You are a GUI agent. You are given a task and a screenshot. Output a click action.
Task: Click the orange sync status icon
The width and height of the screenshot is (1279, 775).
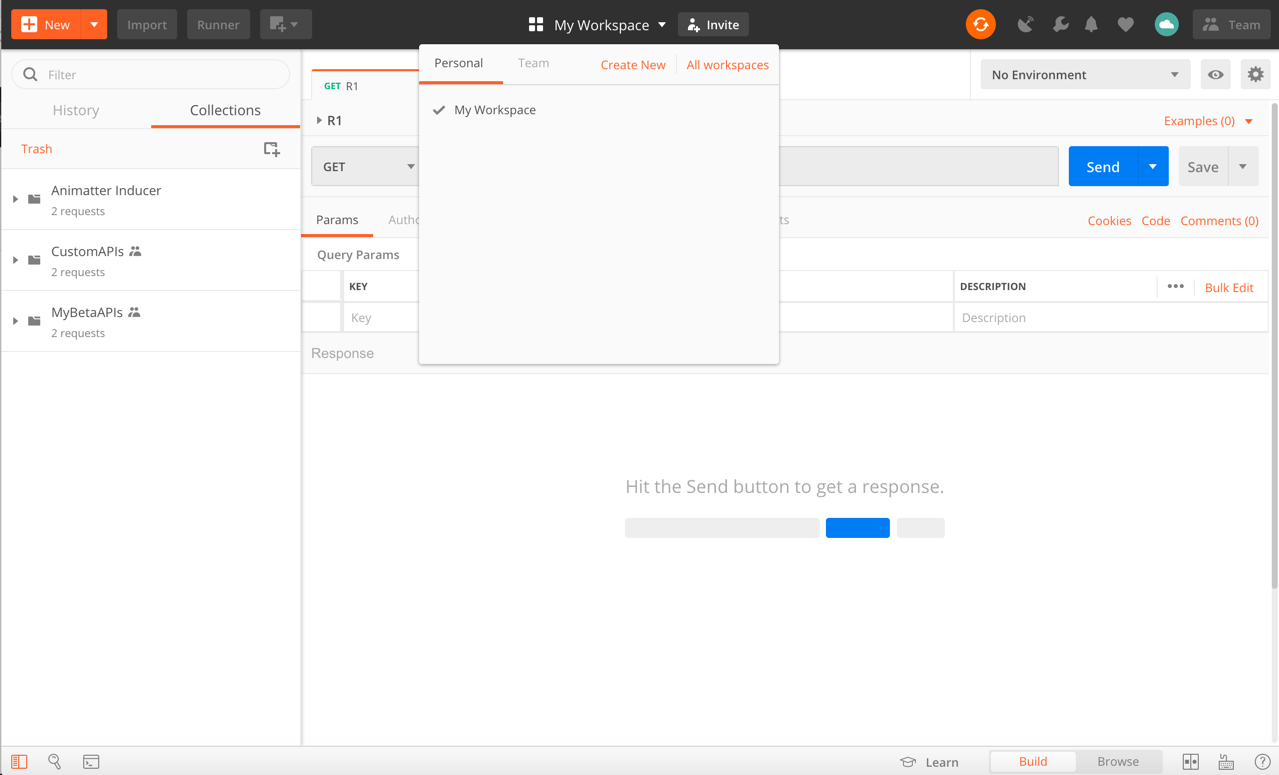click(x=980, y=25)
